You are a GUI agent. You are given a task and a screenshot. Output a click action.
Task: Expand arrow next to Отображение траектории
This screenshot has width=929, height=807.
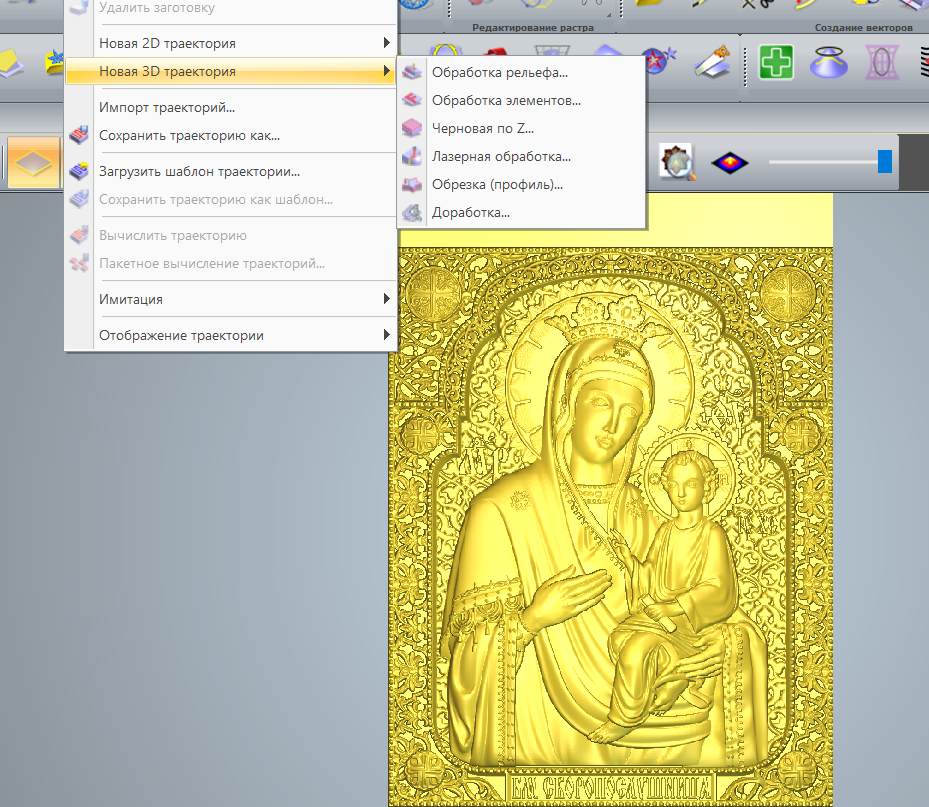[x=386, y=335]
